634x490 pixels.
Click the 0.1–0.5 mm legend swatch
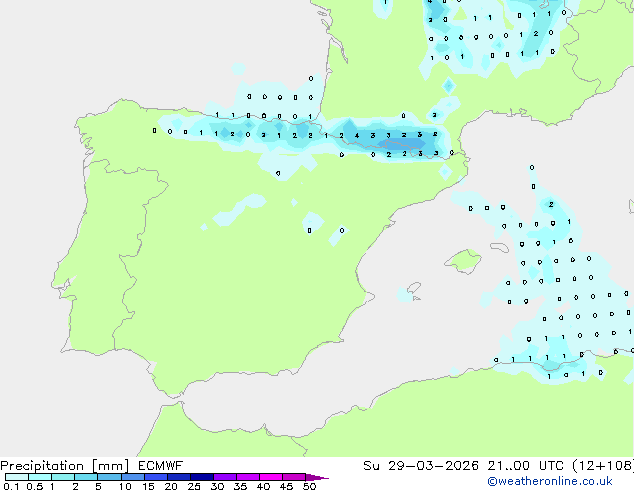17,477
